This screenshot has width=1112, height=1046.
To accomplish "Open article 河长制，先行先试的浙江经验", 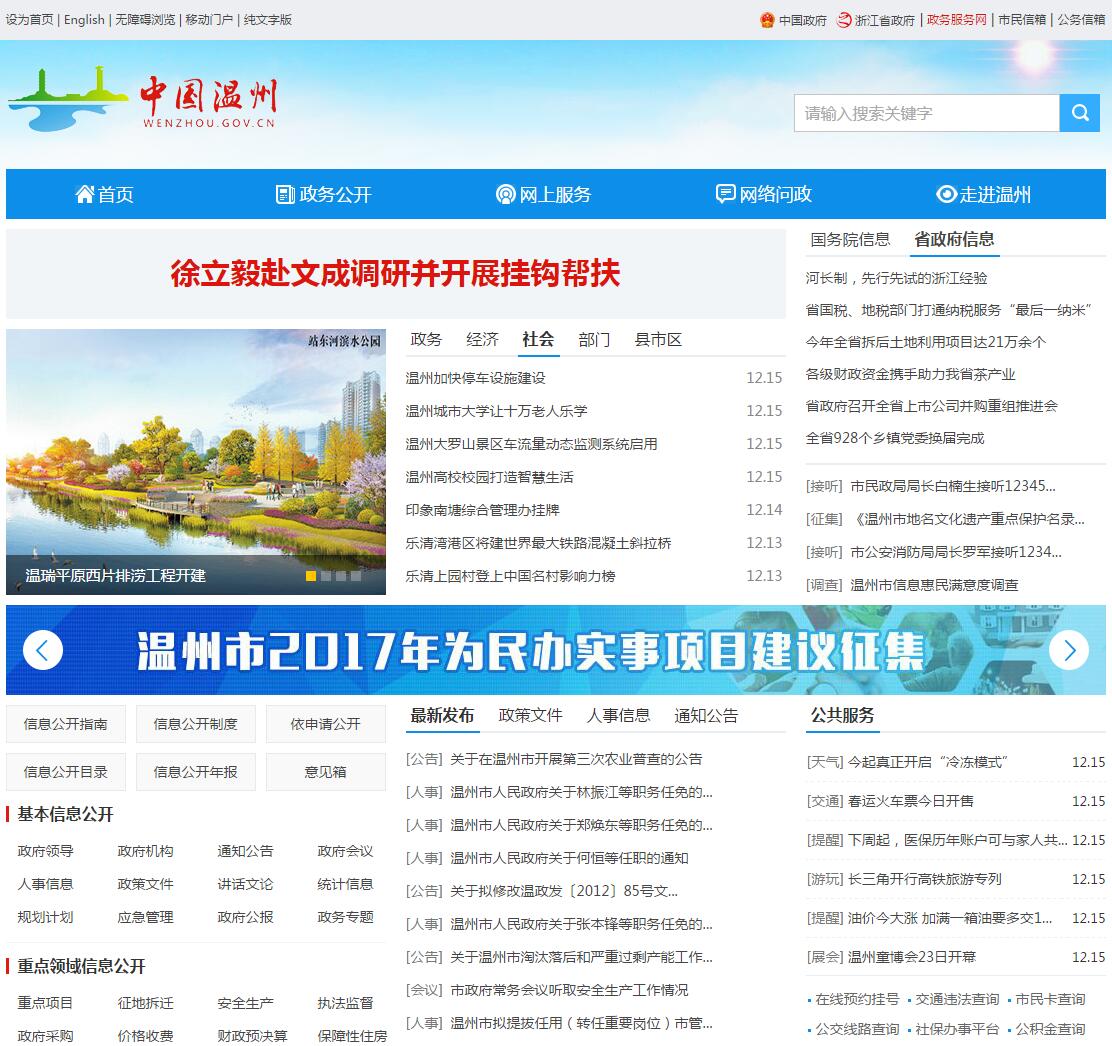I will pos(896,278).
